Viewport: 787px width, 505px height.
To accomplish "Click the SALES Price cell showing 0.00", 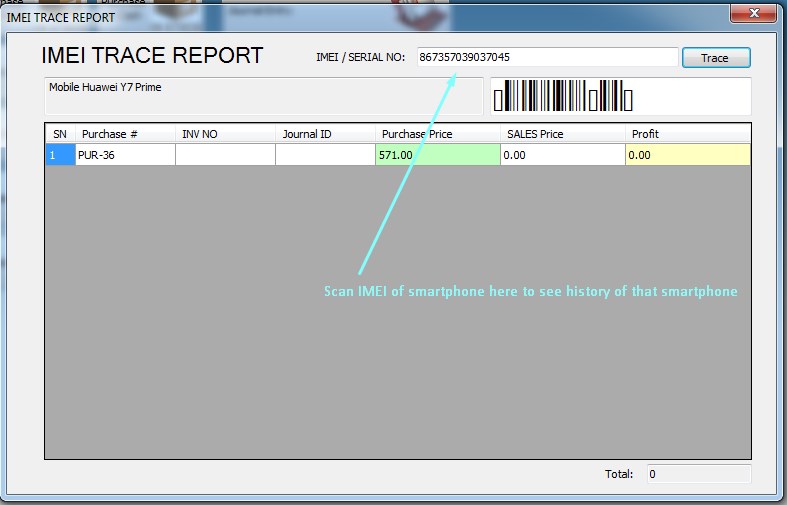I will [x=563, y=155].
